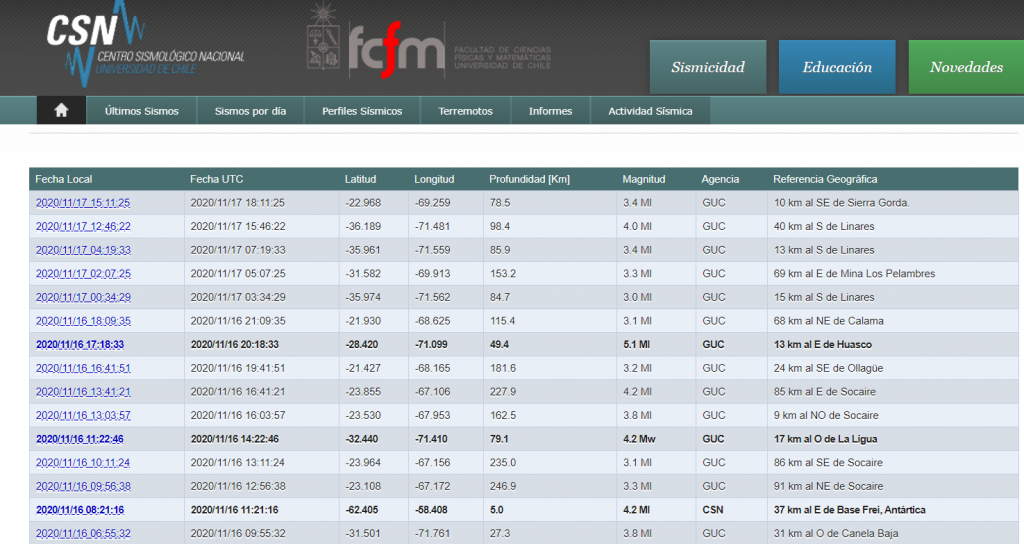Open the earthquake 2020/11/16 18:09:35
The height and width of the screenshot is (544, 1024).
83,321
